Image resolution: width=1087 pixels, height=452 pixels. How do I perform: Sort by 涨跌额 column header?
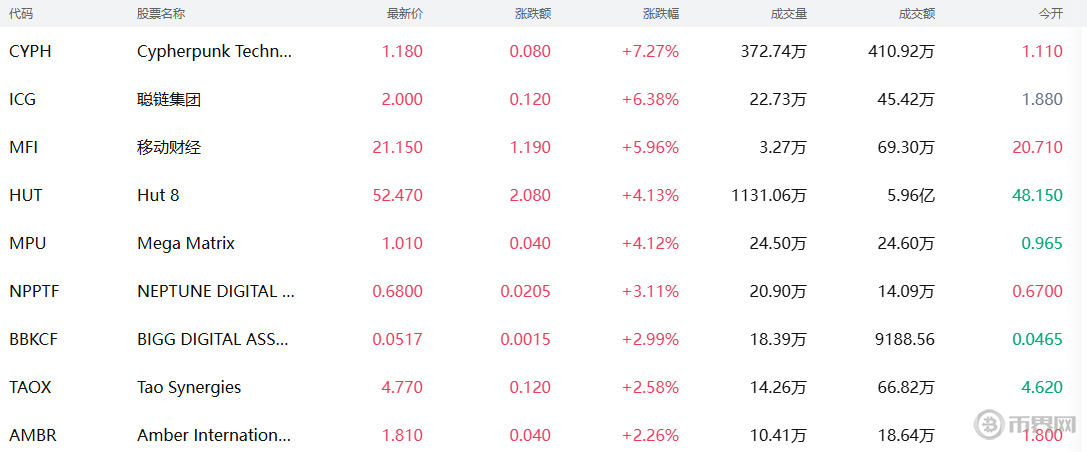tap(532, 14)
